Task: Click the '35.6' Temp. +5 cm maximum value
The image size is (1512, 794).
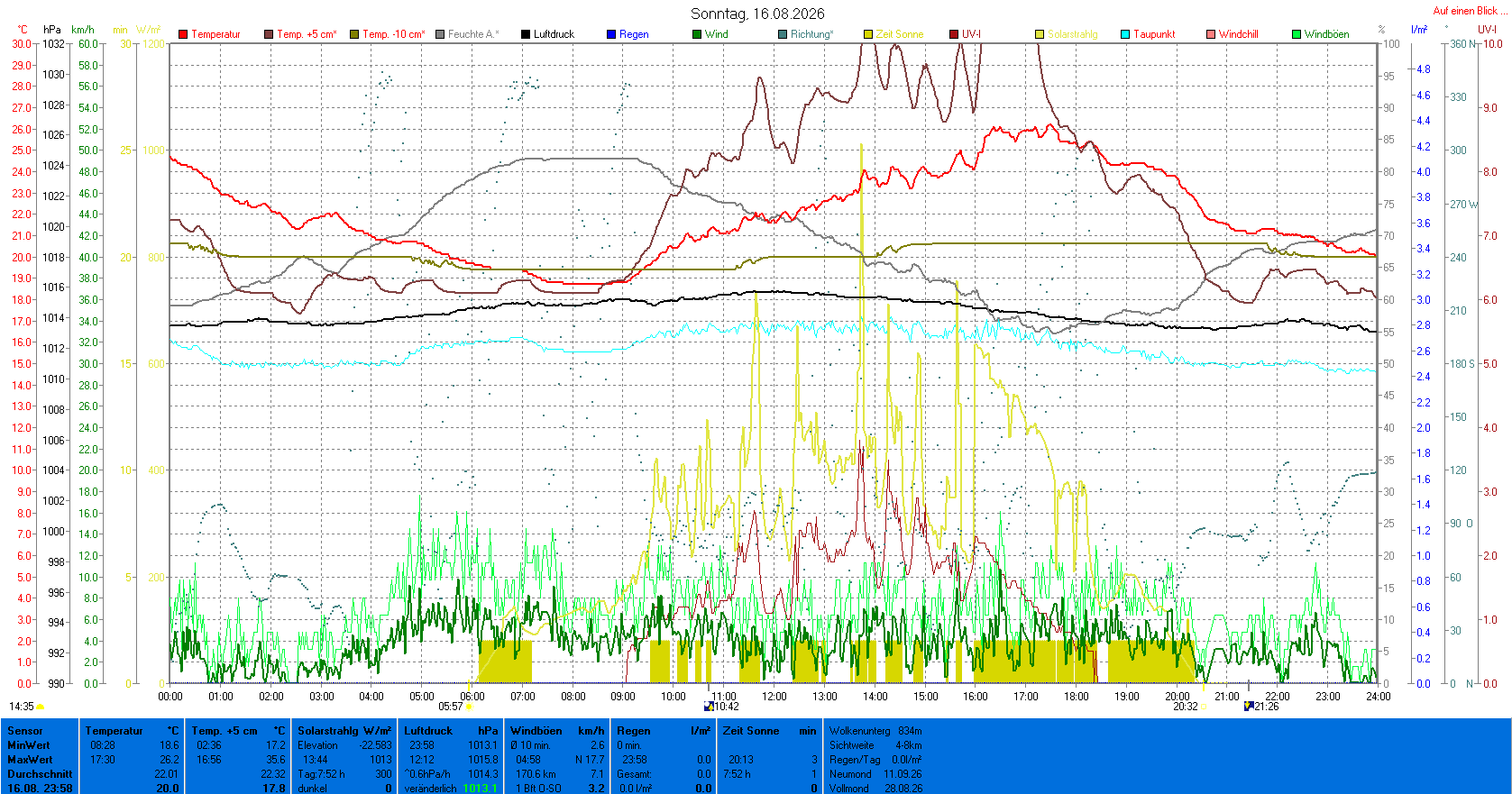Action: pos(275,760)
